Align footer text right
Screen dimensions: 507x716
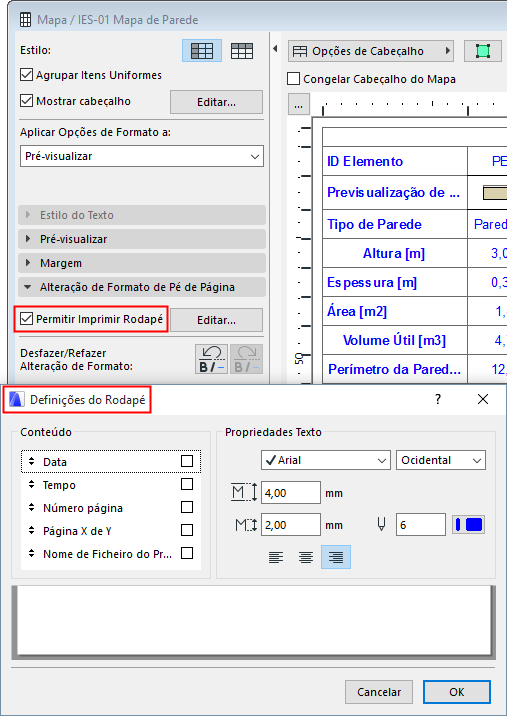pyautogui.click(x=336, y=557)
